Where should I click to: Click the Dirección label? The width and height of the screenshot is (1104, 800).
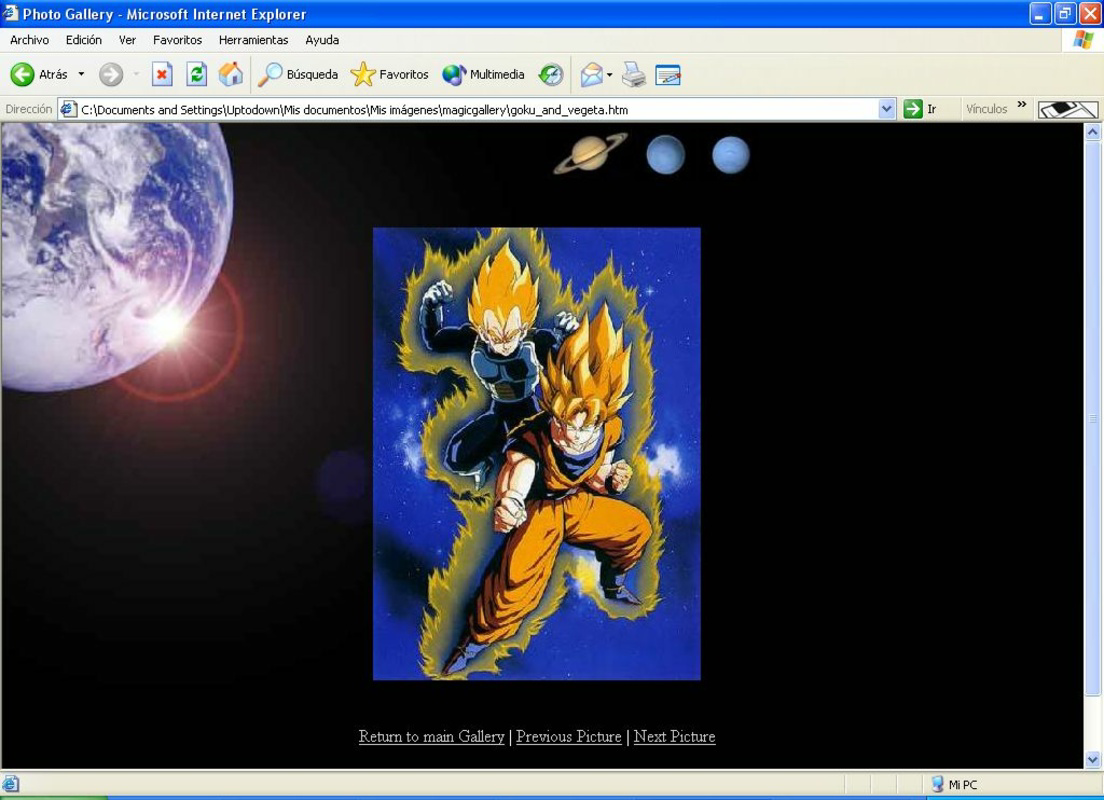pos(28,109)
